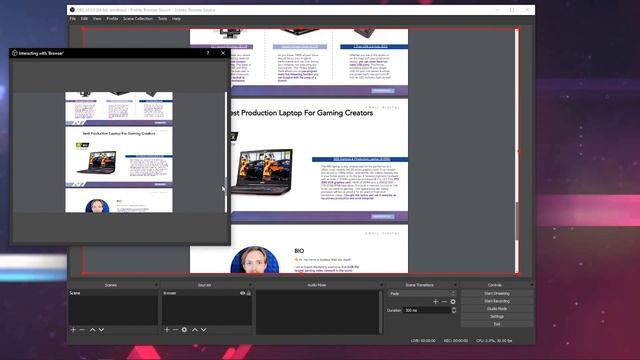Open transition properties gear icon
This screenshot has width=640, height=360.
[x=453, y=302]
